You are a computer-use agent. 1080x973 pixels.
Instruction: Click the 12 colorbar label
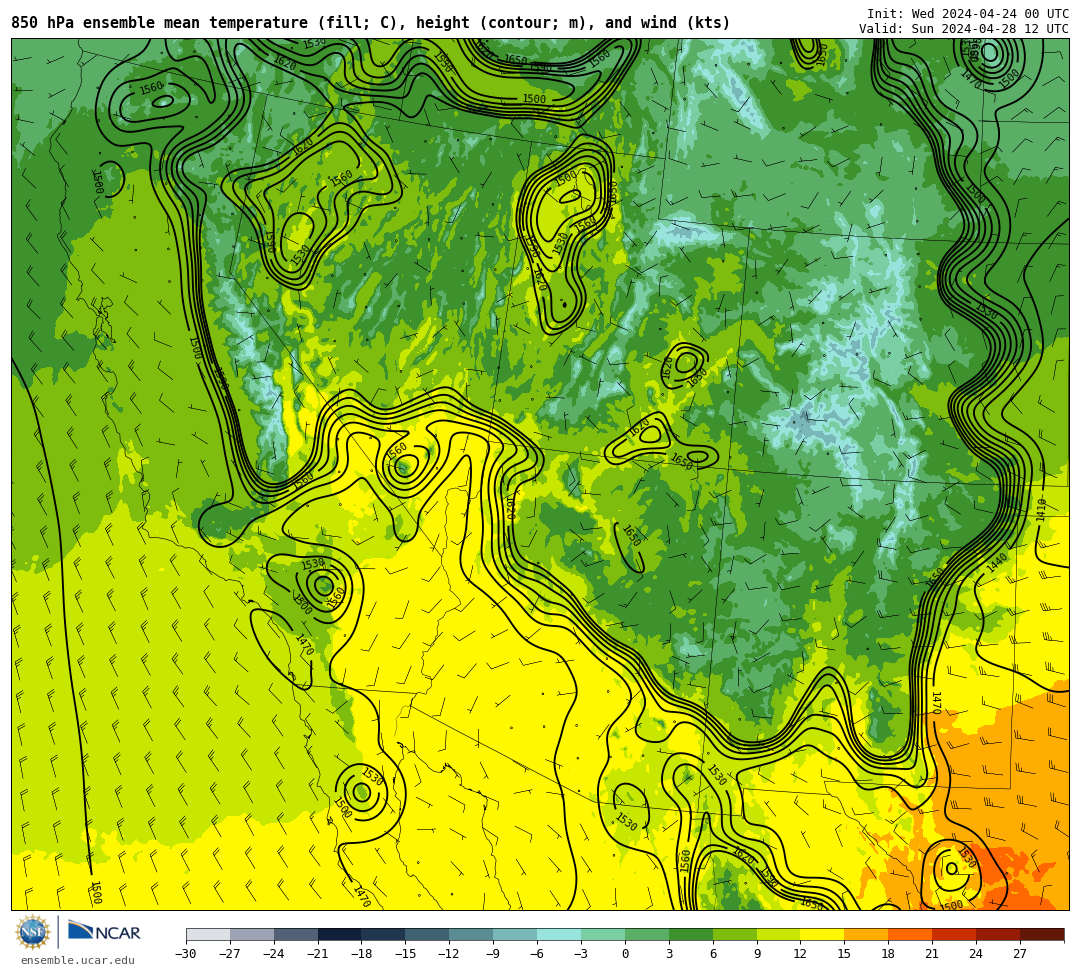click(800, 954)
